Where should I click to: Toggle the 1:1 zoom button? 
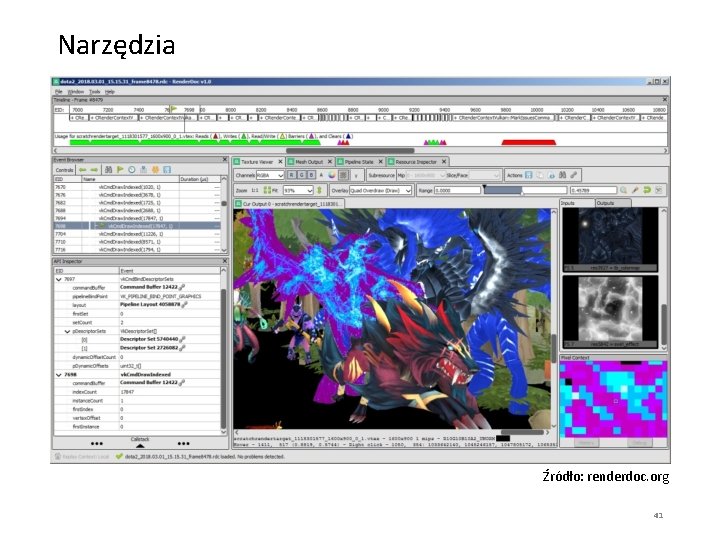(x=255, y=190)
